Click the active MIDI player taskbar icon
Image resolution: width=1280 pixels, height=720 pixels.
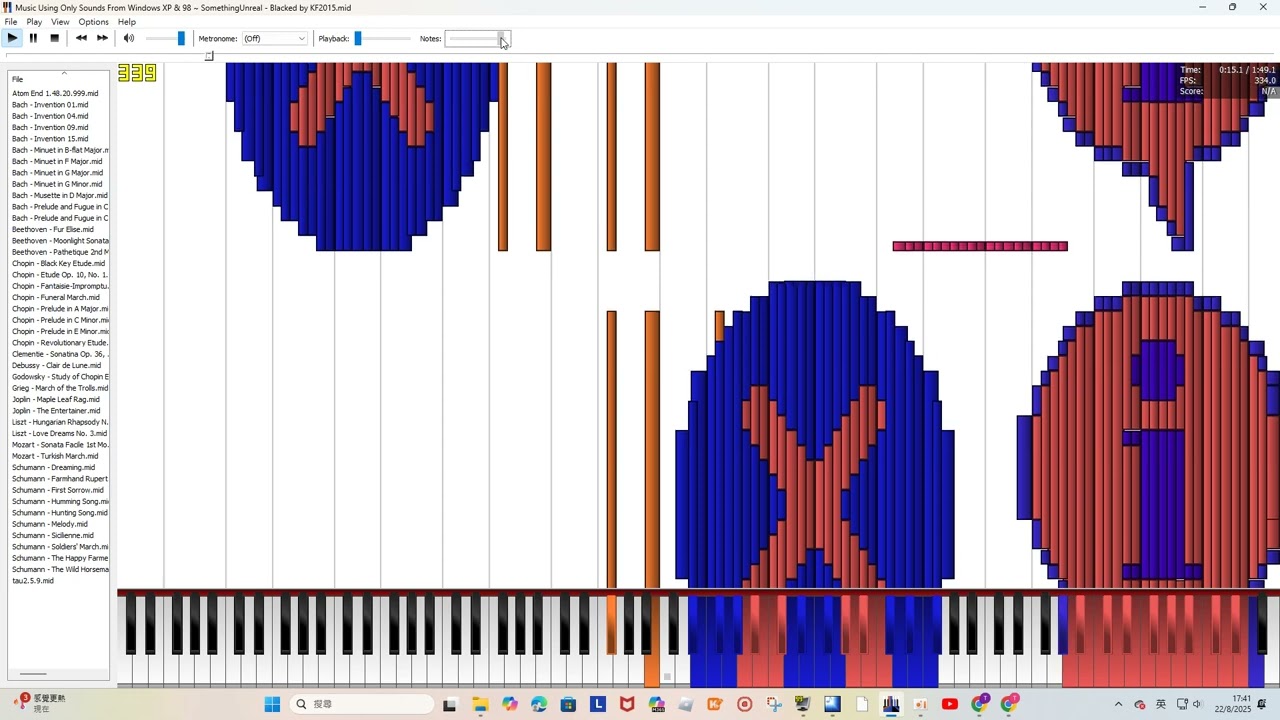891,704
